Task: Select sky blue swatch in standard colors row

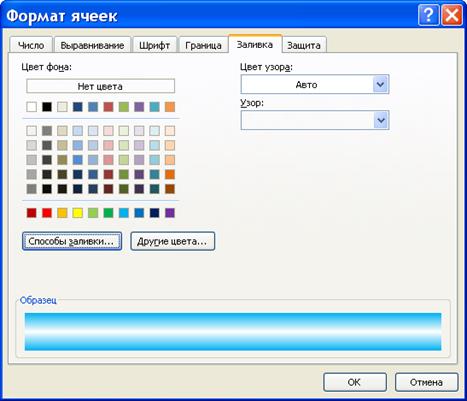Action: (124, 213)
